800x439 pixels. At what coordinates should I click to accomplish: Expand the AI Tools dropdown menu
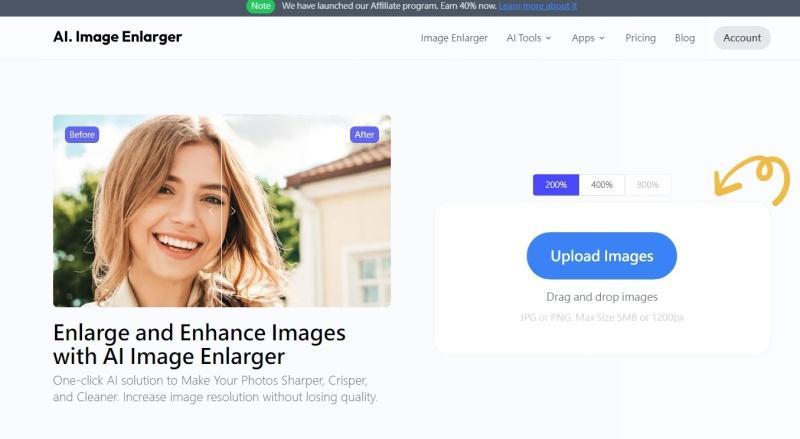coord(529,38)
